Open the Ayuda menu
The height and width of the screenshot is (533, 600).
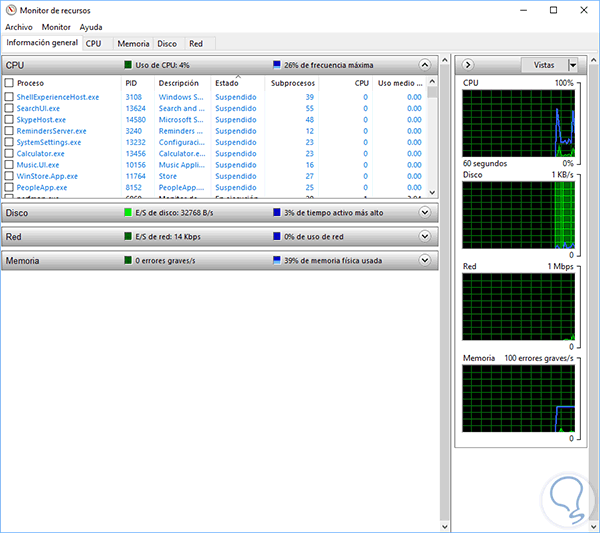point(91,27)
